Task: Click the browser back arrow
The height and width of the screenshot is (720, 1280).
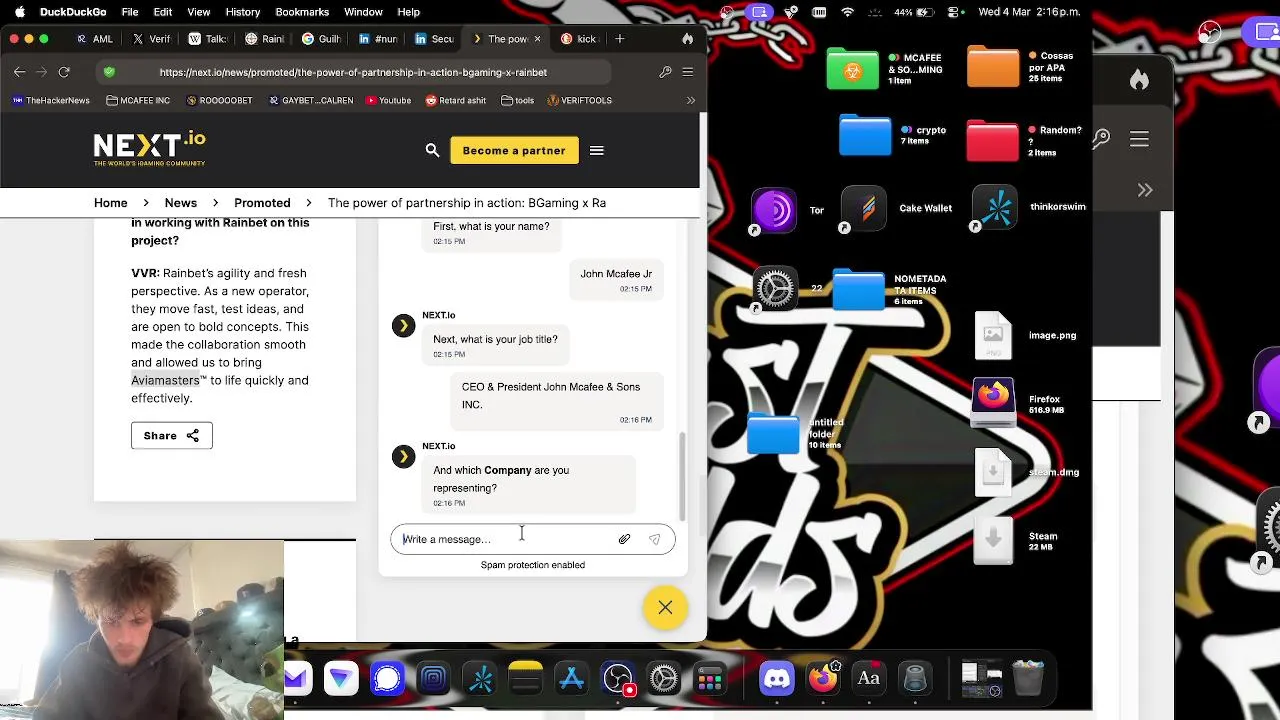Action: tap(19, 72)
